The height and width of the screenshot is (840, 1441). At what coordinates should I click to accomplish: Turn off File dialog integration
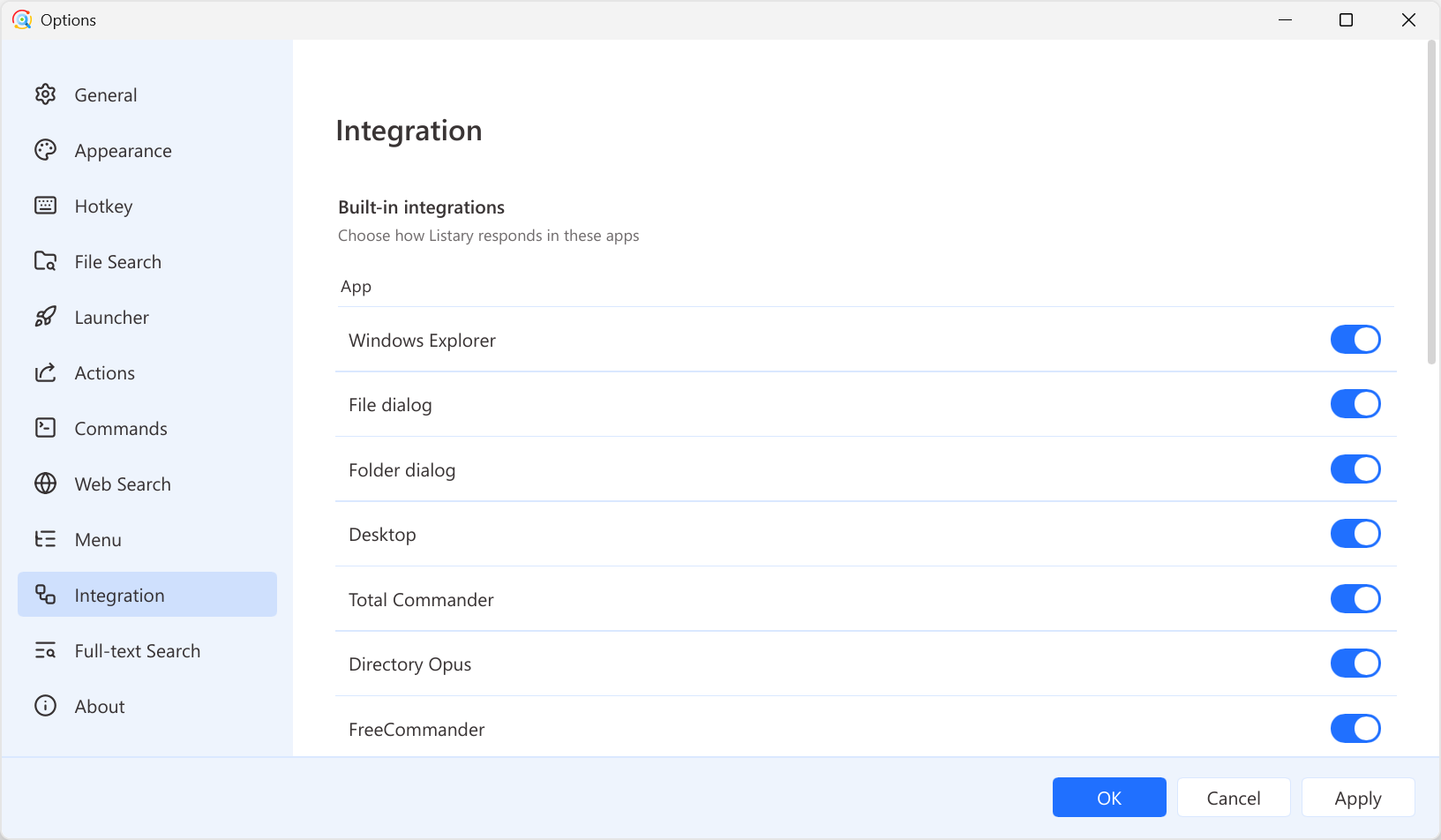(1355, 404)
